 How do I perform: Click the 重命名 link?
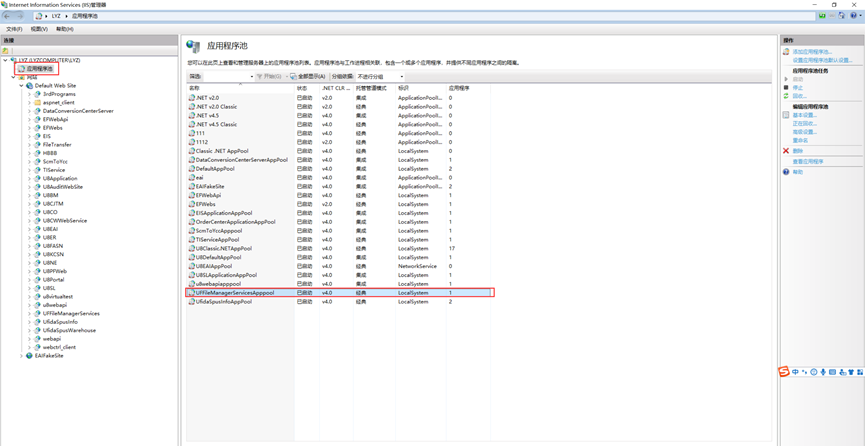click(800, 140)
